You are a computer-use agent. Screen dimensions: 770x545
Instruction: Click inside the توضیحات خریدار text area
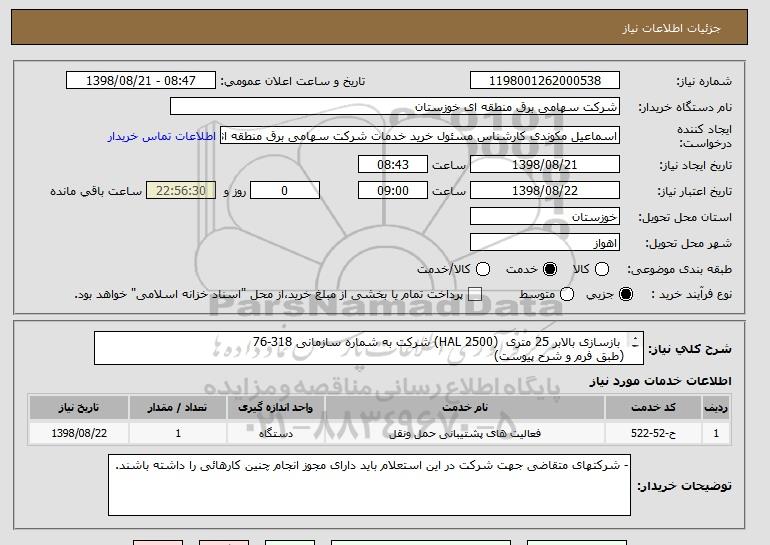[x=369, y=486]
